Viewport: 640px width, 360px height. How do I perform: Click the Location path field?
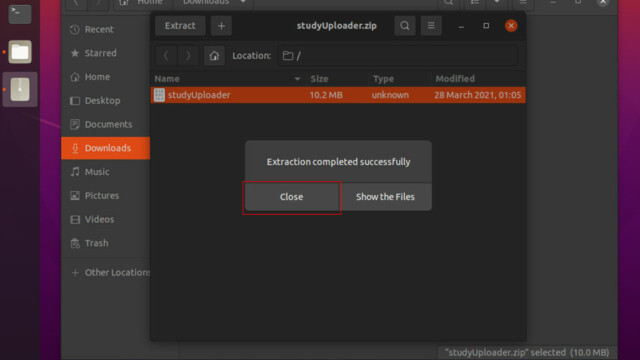click(398, 56)
